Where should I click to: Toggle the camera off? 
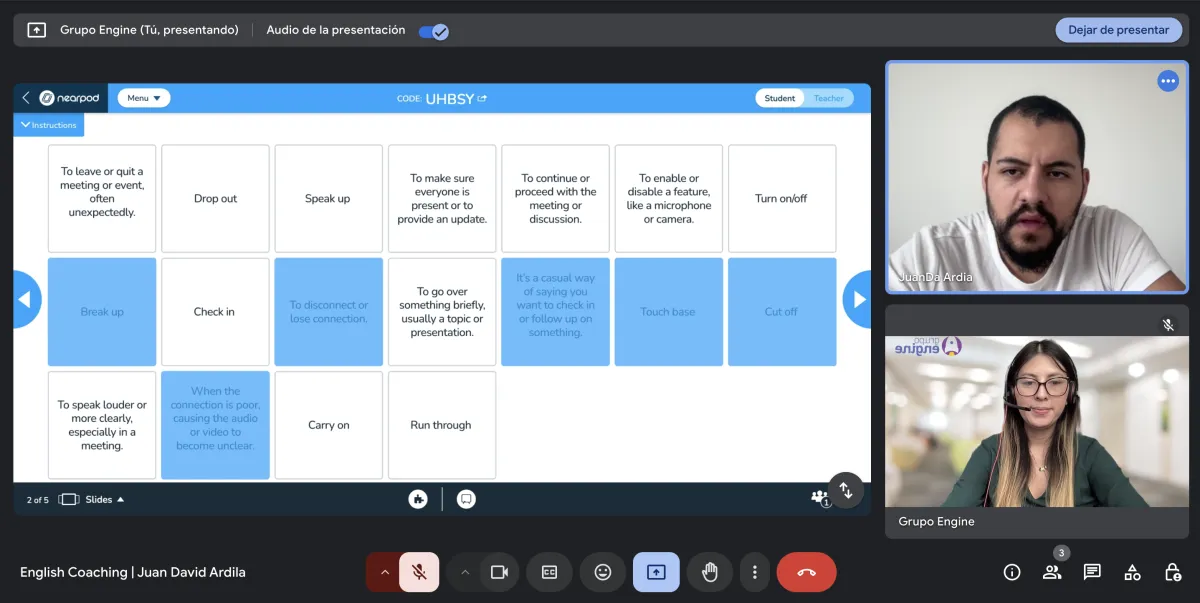coord(499,572)
